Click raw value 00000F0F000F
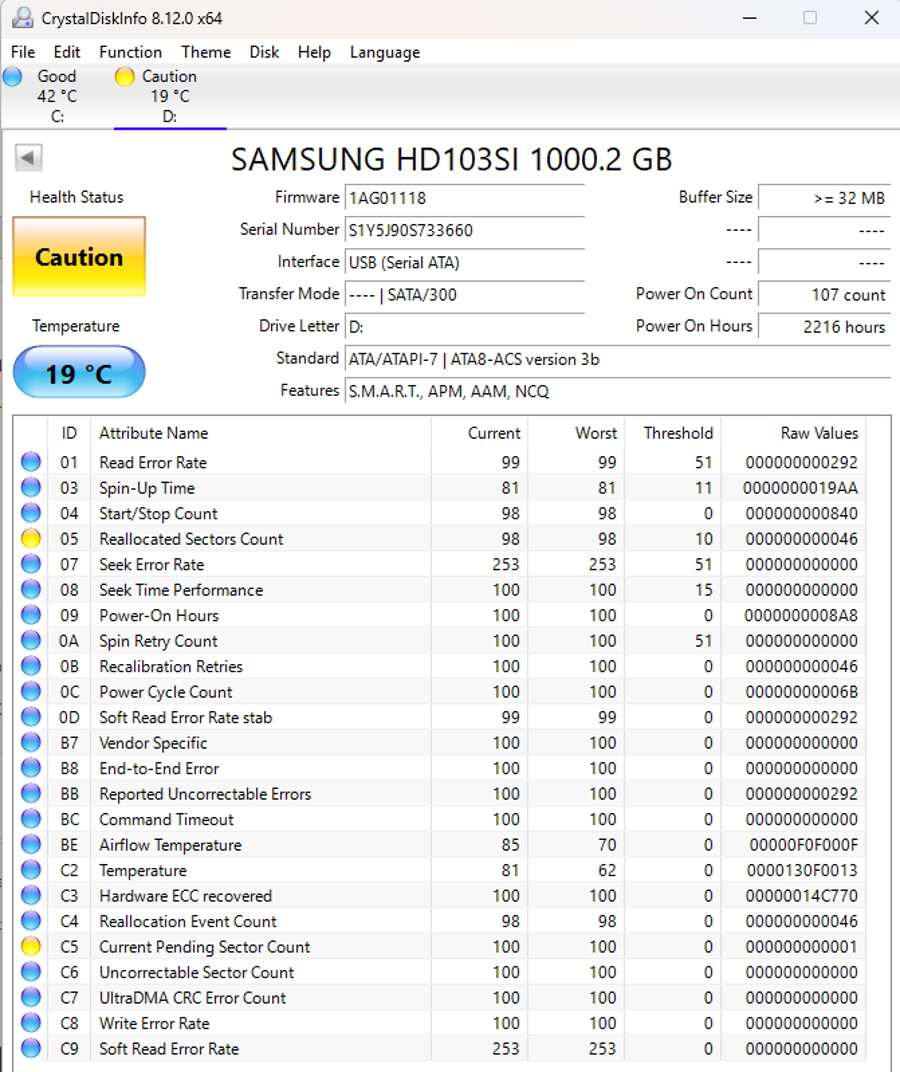Image resolution: width=900 pixels, height=1072 pixels. tap(804, 845)
